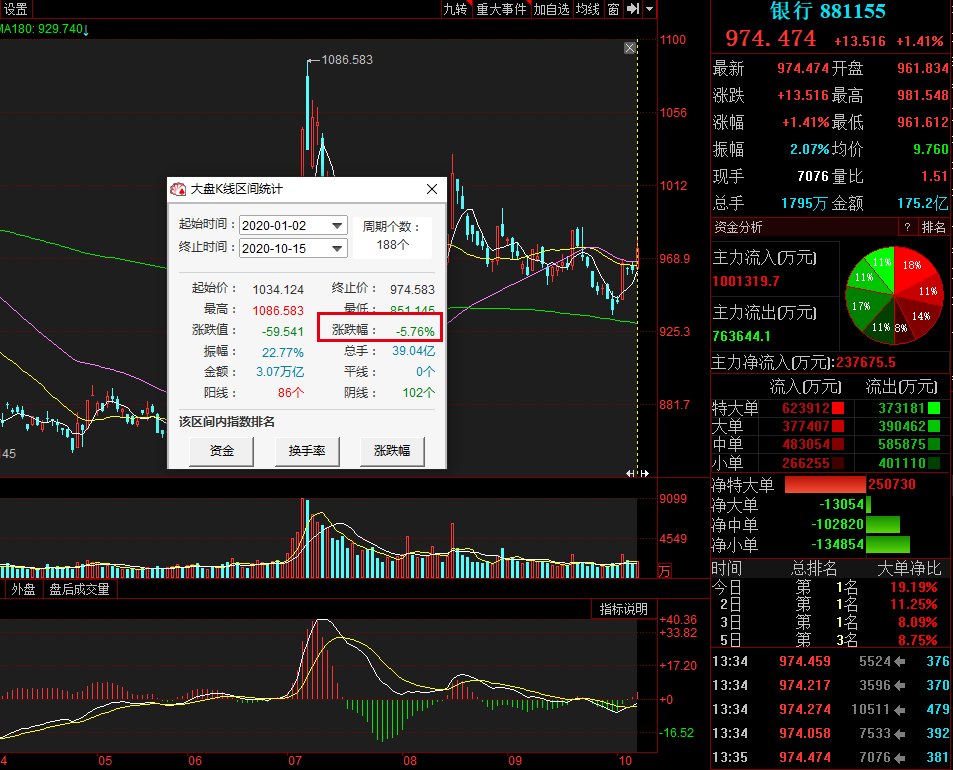Click the 资金 ranking button

(221, 451)
